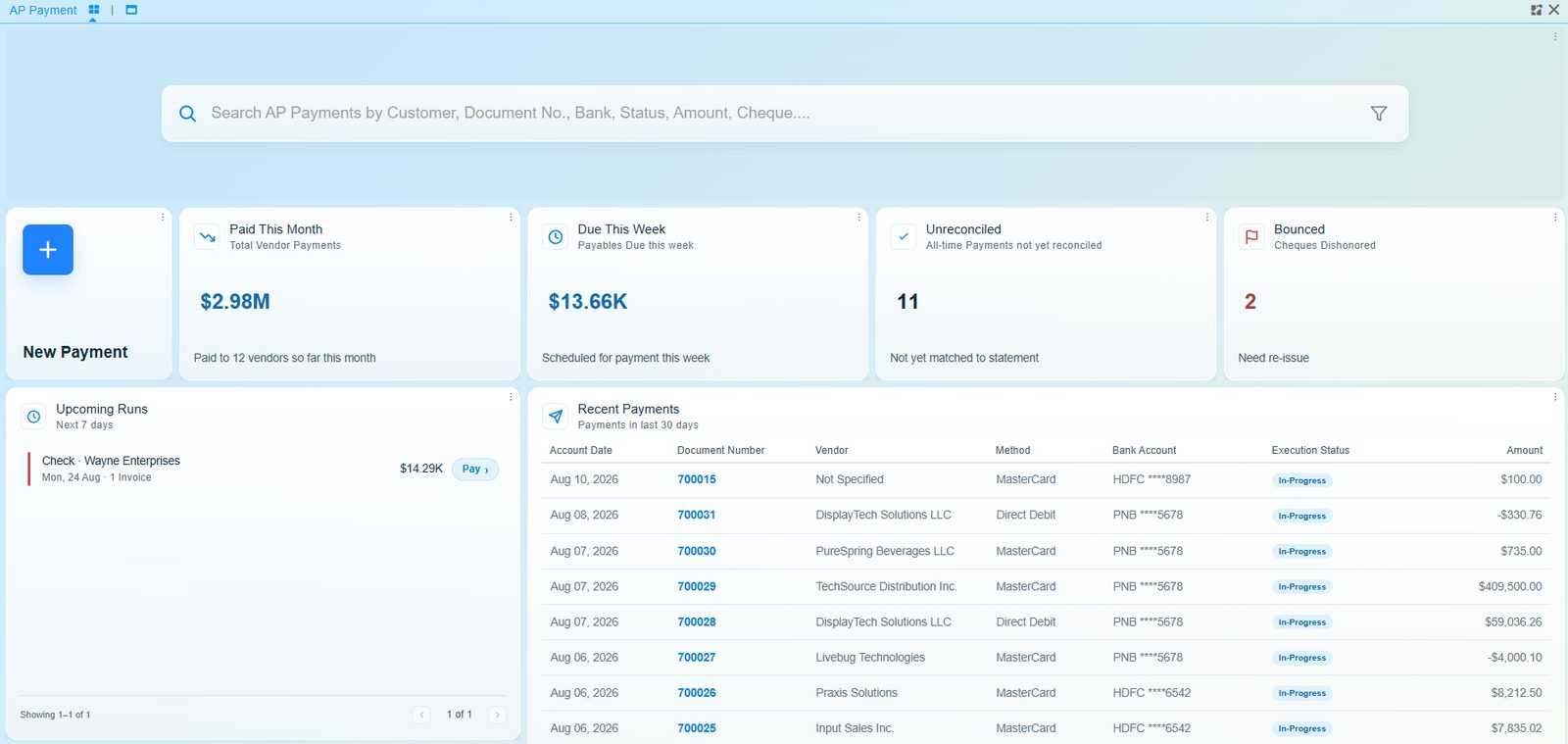The width and height of the screenshot is (1568, 744).
Task: Select Check · Wayne Enterprises run row
Action: click(x=264, y=470)
